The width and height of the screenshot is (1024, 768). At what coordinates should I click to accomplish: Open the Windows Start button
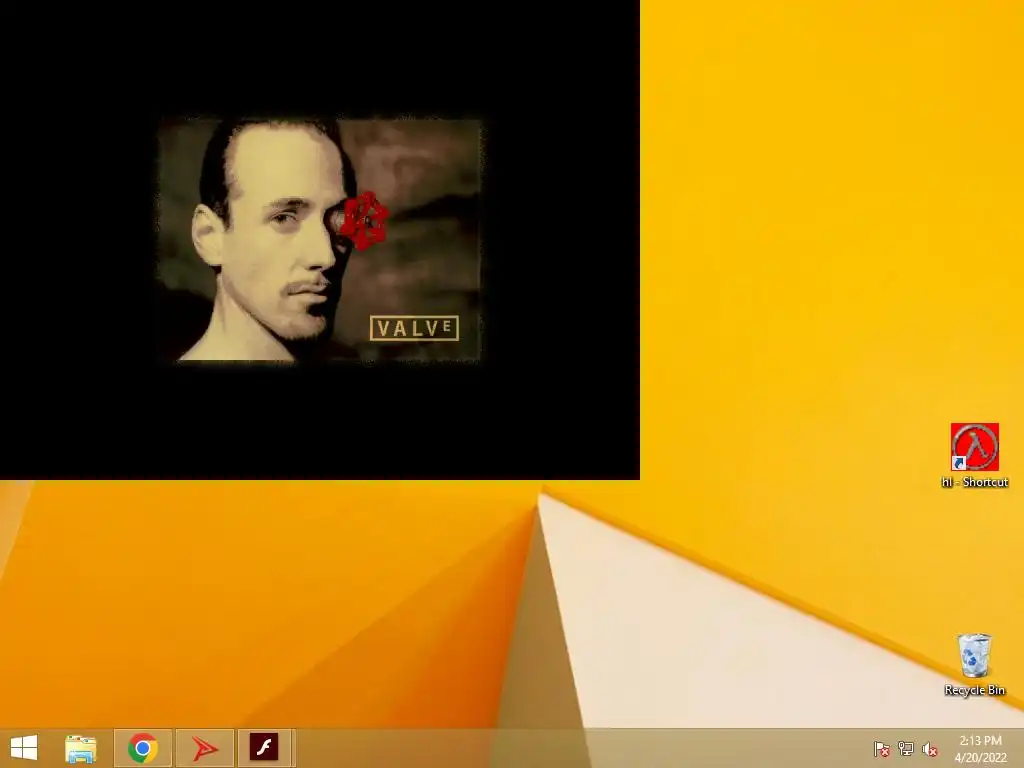click(x=24, y=748)
